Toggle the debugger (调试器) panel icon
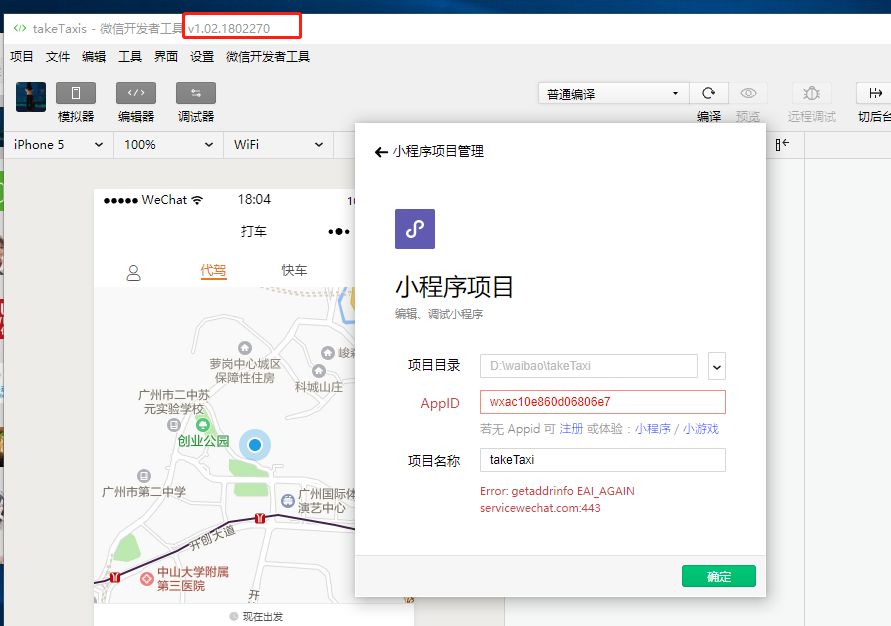Viewport: 891px width, 626px height. point(195,93)
